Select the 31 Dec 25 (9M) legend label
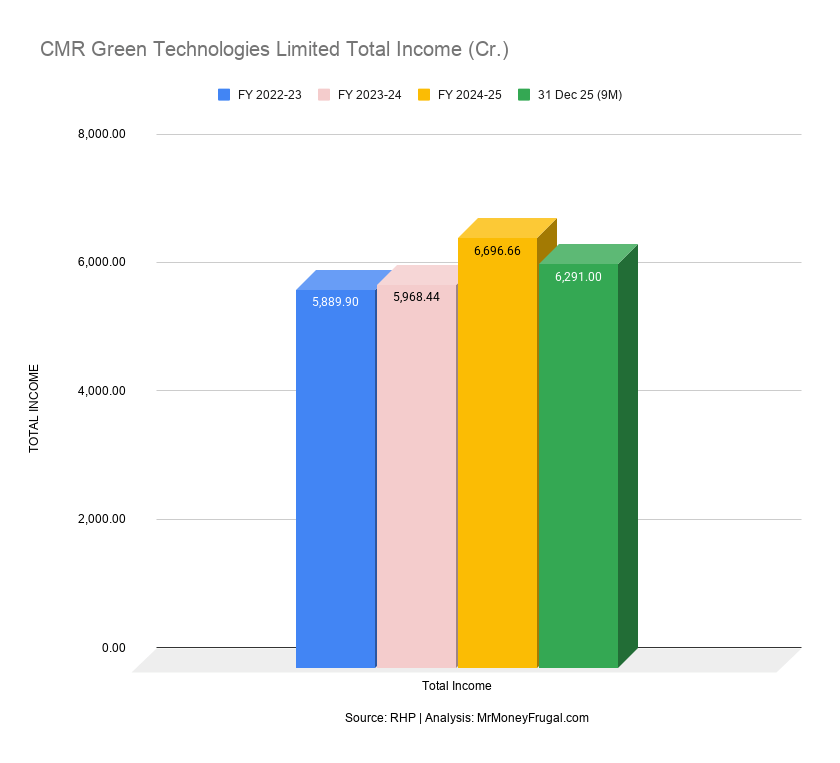This screenshot has width=840, height=763. coord(580,95)
